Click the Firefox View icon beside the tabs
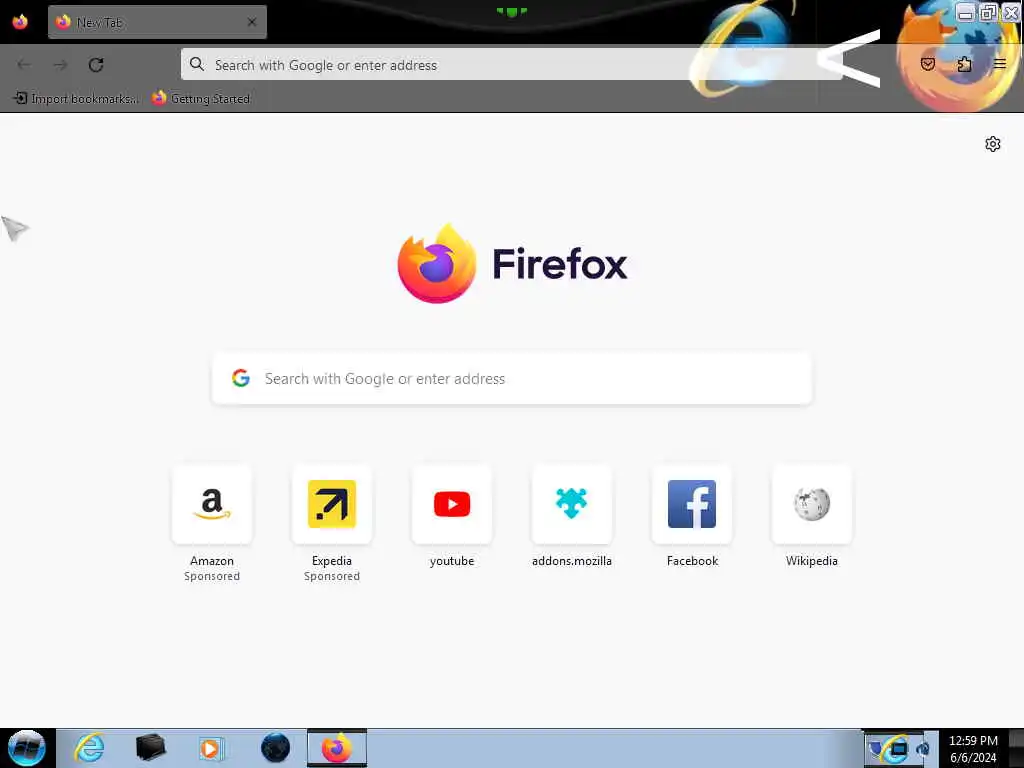This screenshot has width=1024, height=768. coord(20,22)
